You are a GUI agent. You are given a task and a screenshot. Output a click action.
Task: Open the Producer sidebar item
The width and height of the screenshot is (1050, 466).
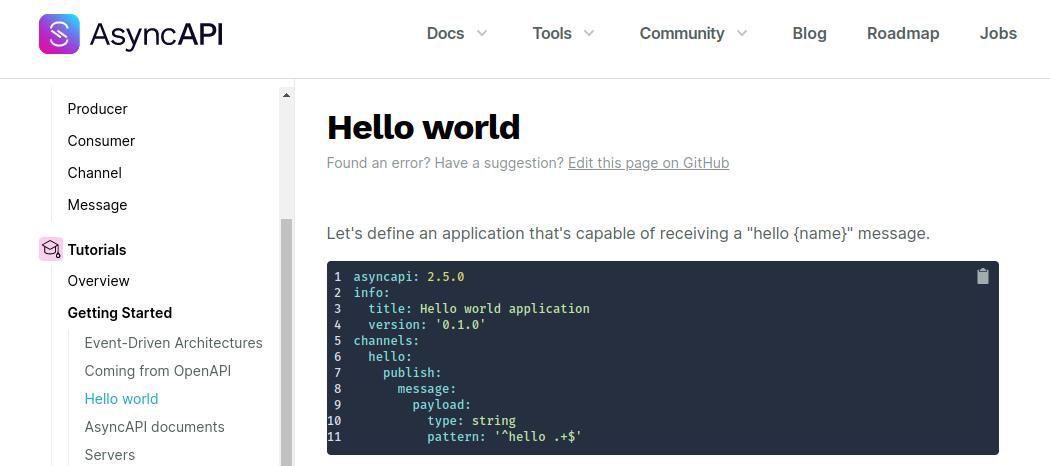pyautogui.click(x=97, y=109)
